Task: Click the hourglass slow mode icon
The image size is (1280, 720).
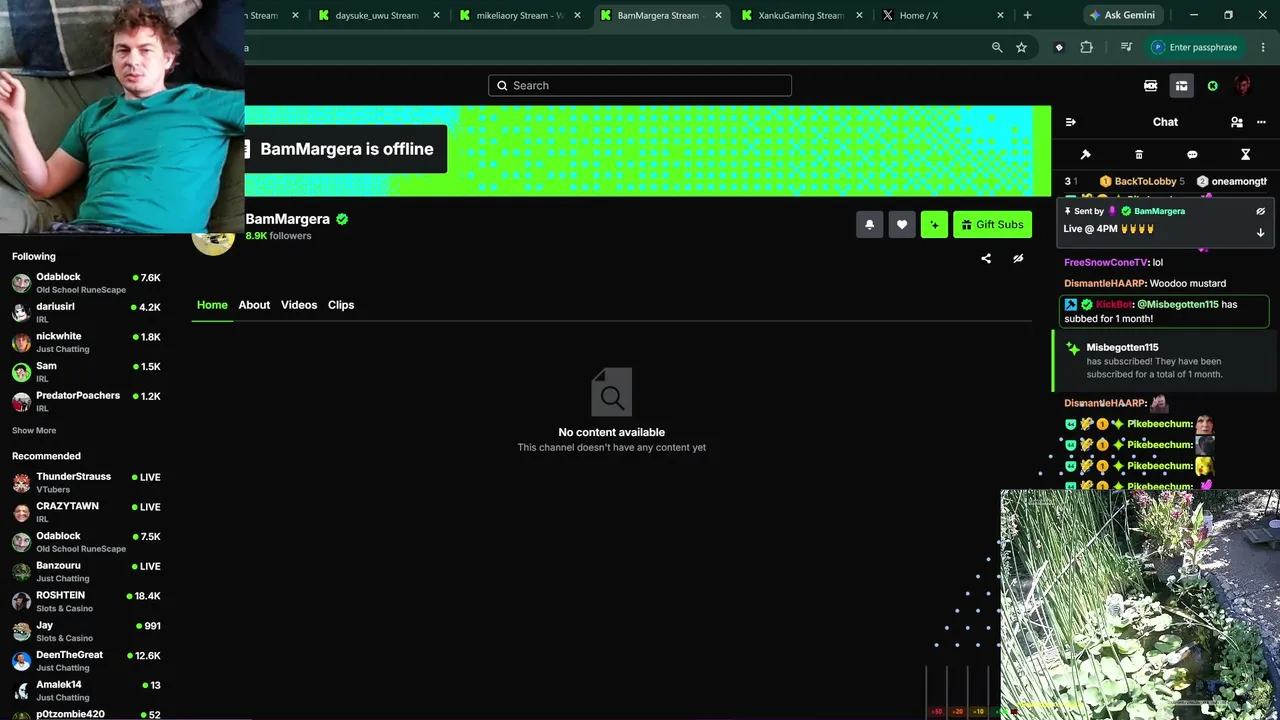Action: 1245,155
